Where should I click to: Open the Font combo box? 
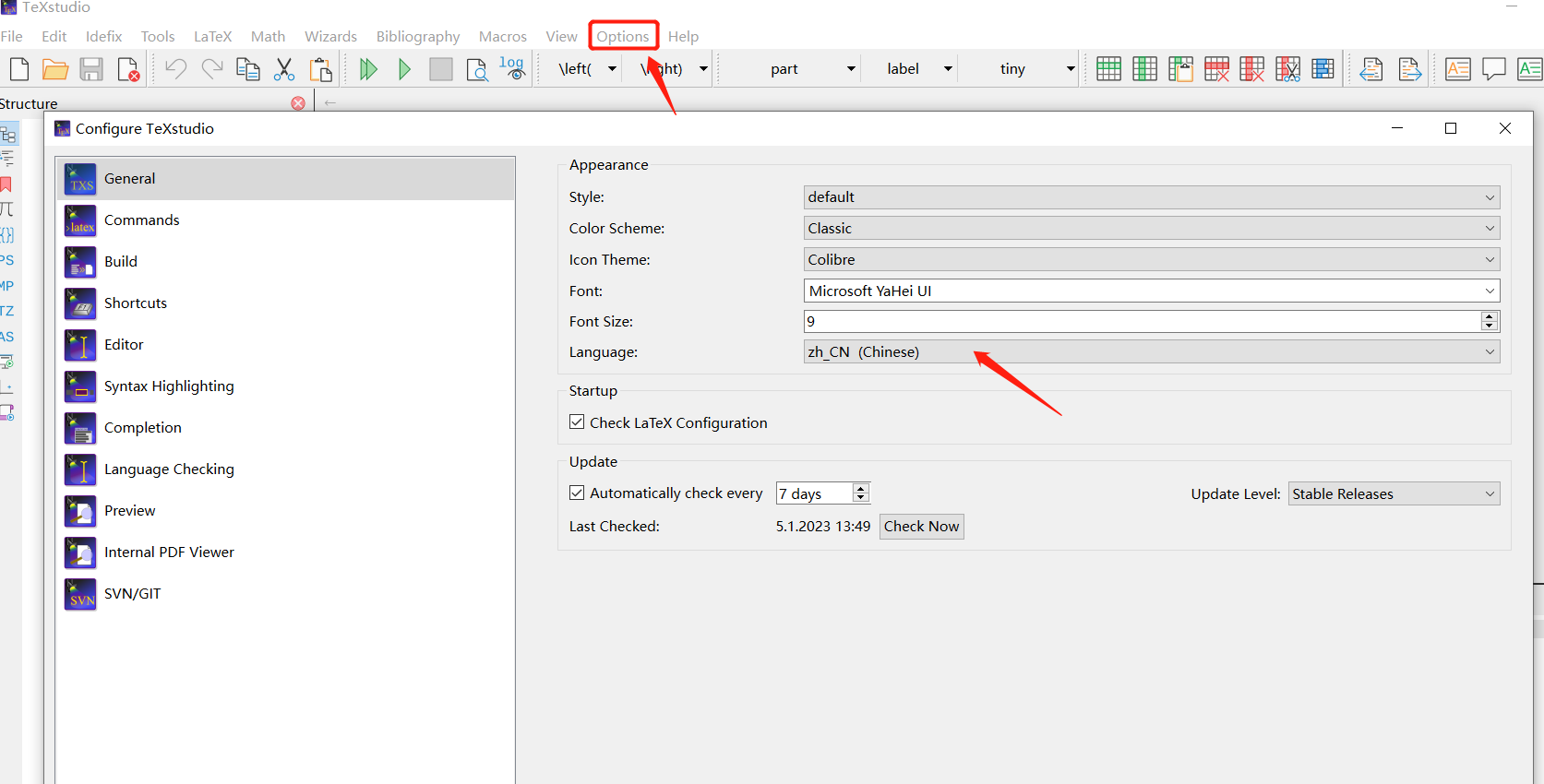coord(1152,291)
